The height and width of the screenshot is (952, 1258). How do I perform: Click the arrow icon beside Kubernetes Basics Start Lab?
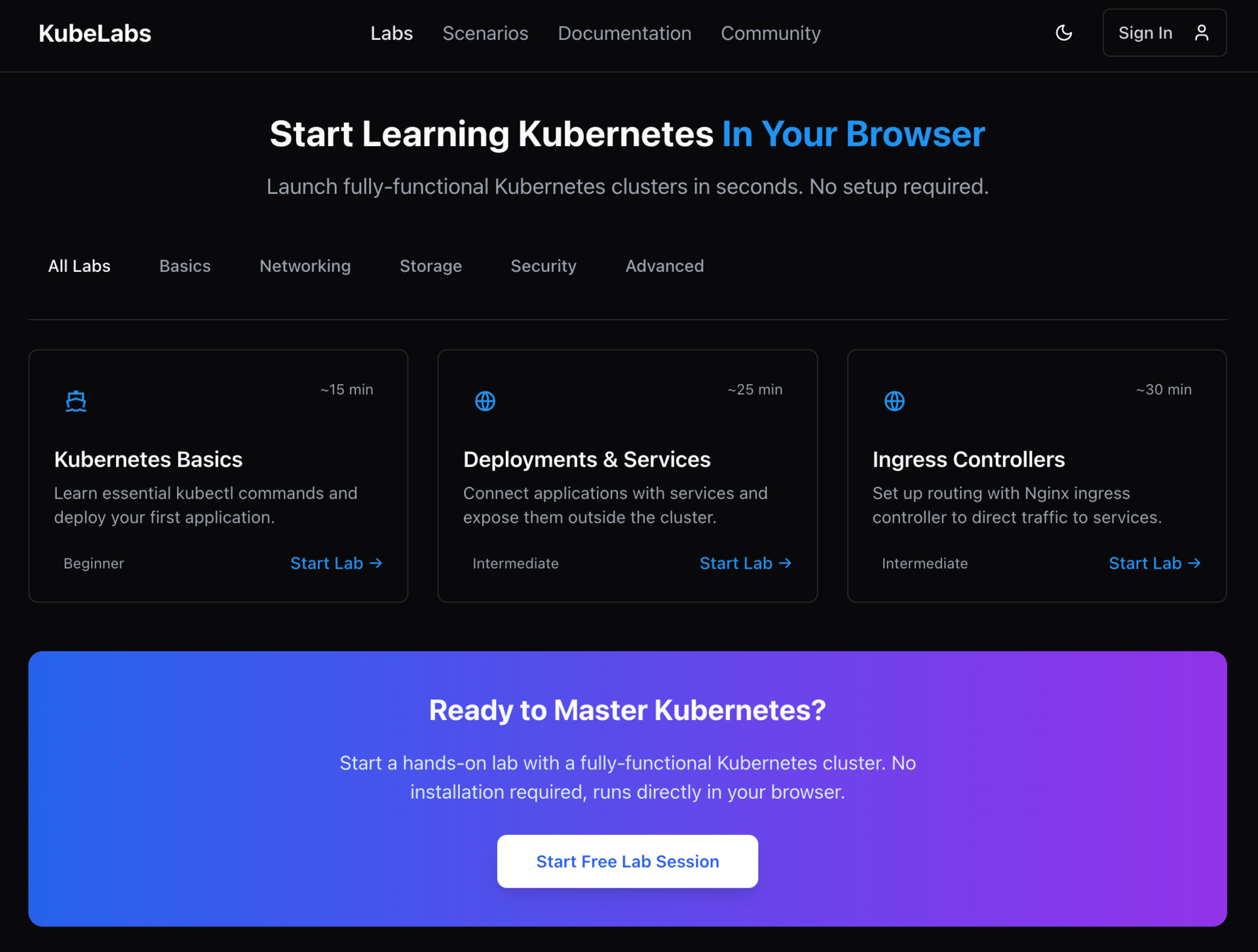pyautogui.click(x=375, y=563)
